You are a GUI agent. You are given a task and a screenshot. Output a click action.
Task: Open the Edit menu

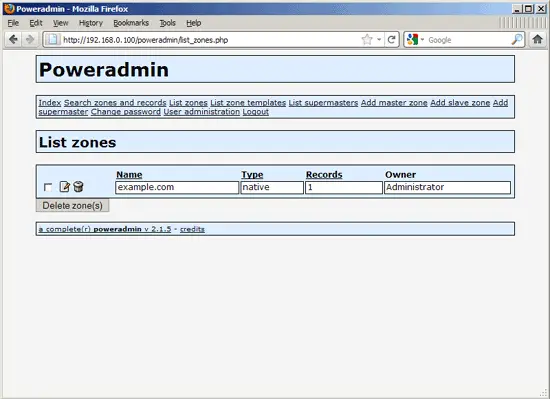point(36,23)
